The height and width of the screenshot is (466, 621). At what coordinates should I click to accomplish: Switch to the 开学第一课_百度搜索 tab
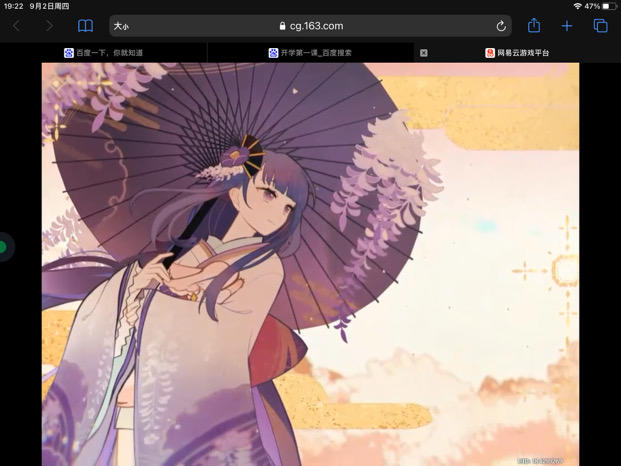point(310,53)
